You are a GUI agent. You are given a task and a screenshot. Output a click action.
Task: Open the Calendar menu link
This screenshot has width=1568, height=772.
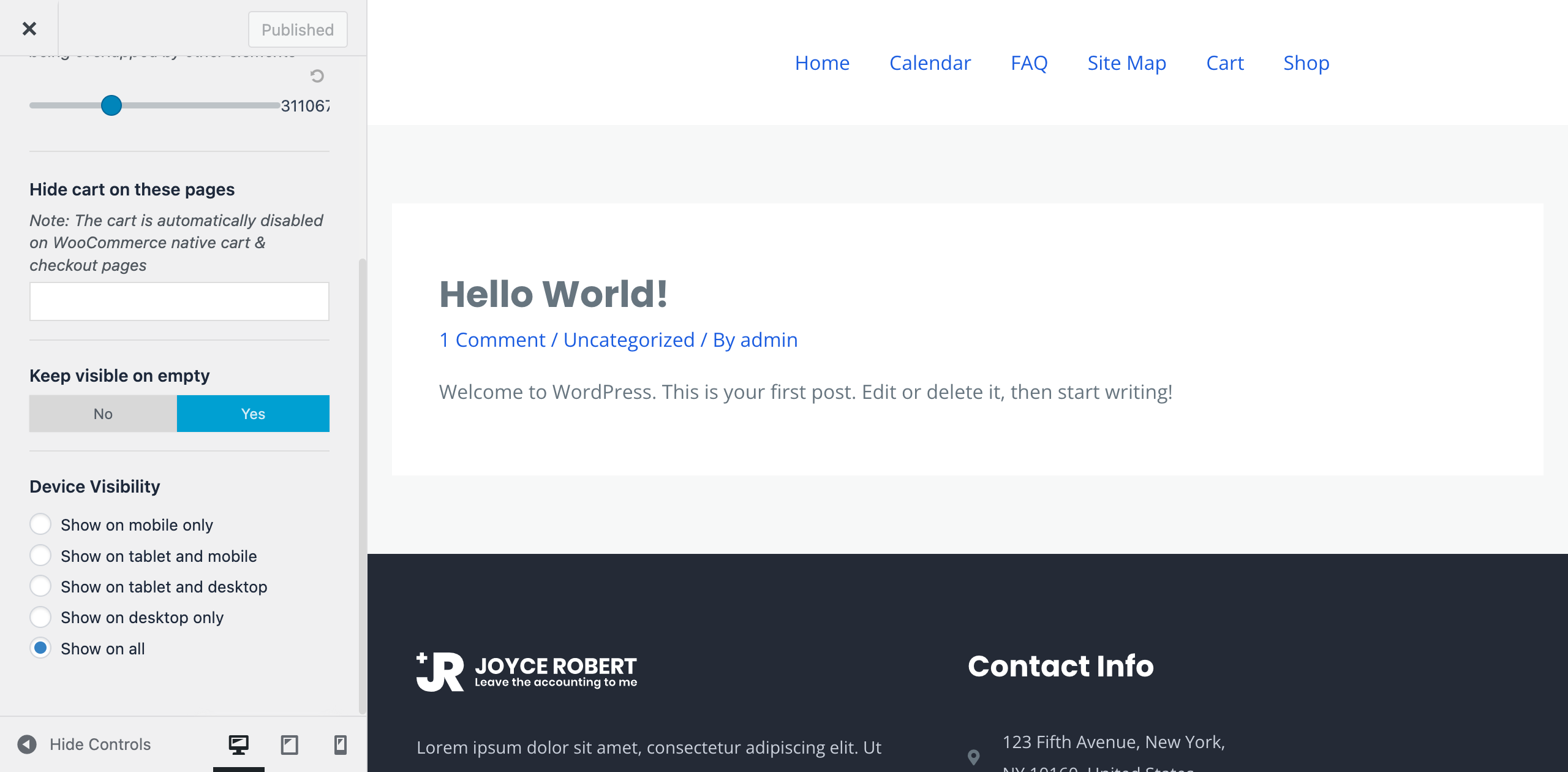tap(930, 62)
